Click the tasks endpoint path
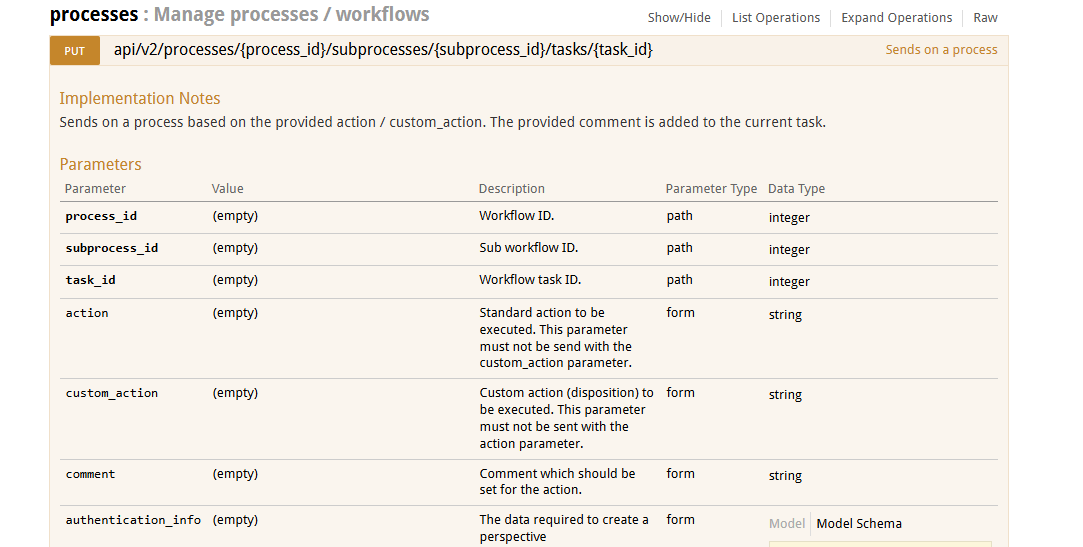1083x547 pixels. [383, 50]
